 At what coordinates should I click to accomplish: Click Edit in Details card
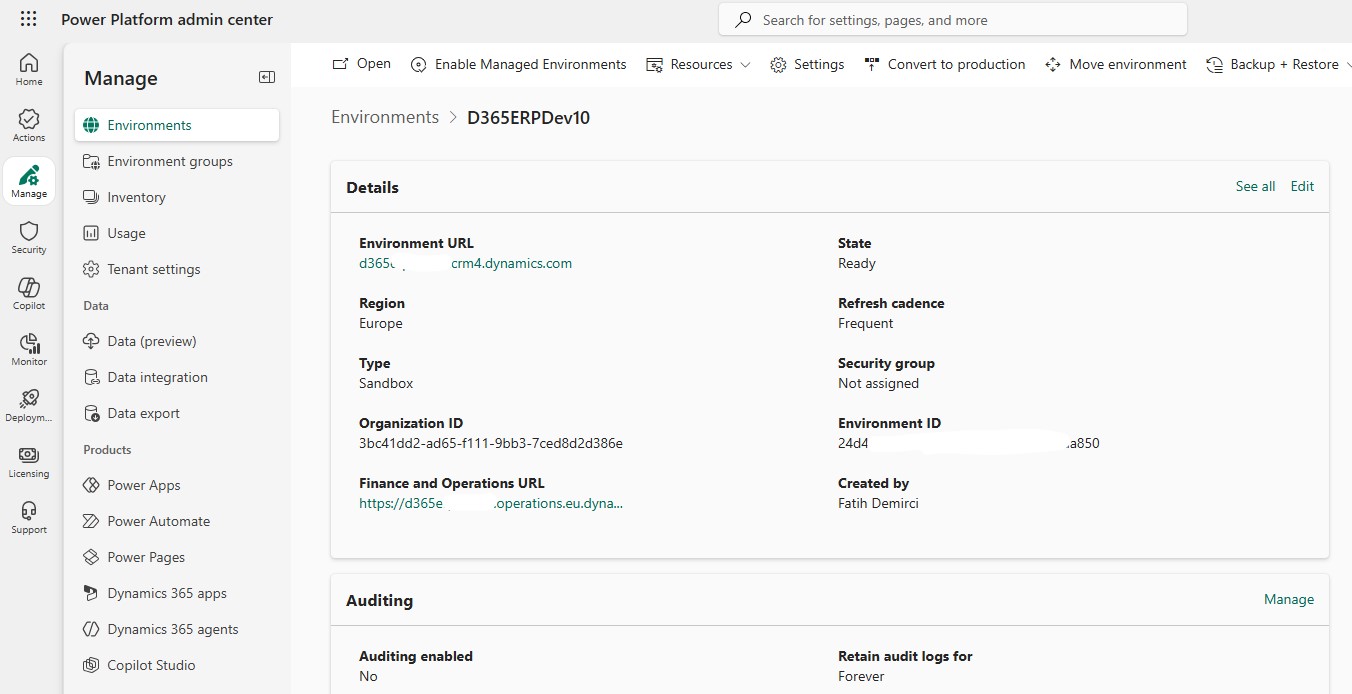1302,186
